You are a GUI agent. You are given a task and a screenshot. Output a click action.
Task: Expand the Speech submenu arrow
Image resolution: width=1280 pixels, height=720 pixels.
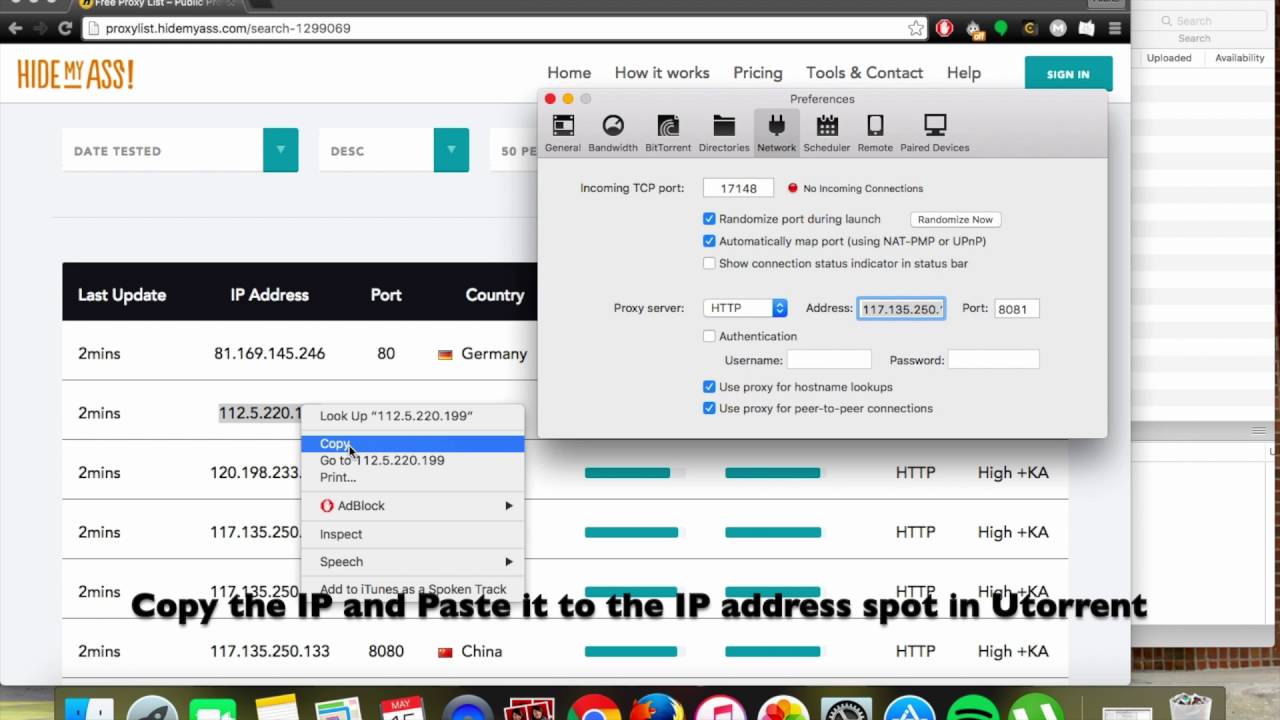click(508, 562)
